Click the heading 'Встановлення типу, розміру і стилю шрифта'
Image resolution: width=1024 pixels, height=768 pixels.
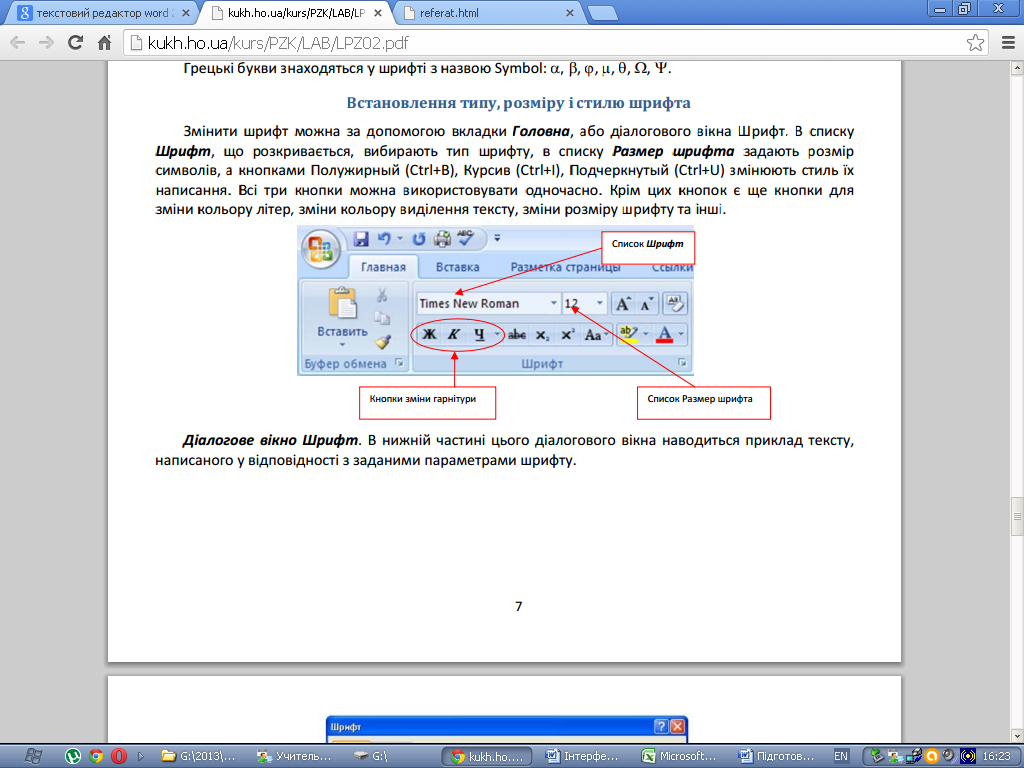pyautogui.click(x=518, y=103)
